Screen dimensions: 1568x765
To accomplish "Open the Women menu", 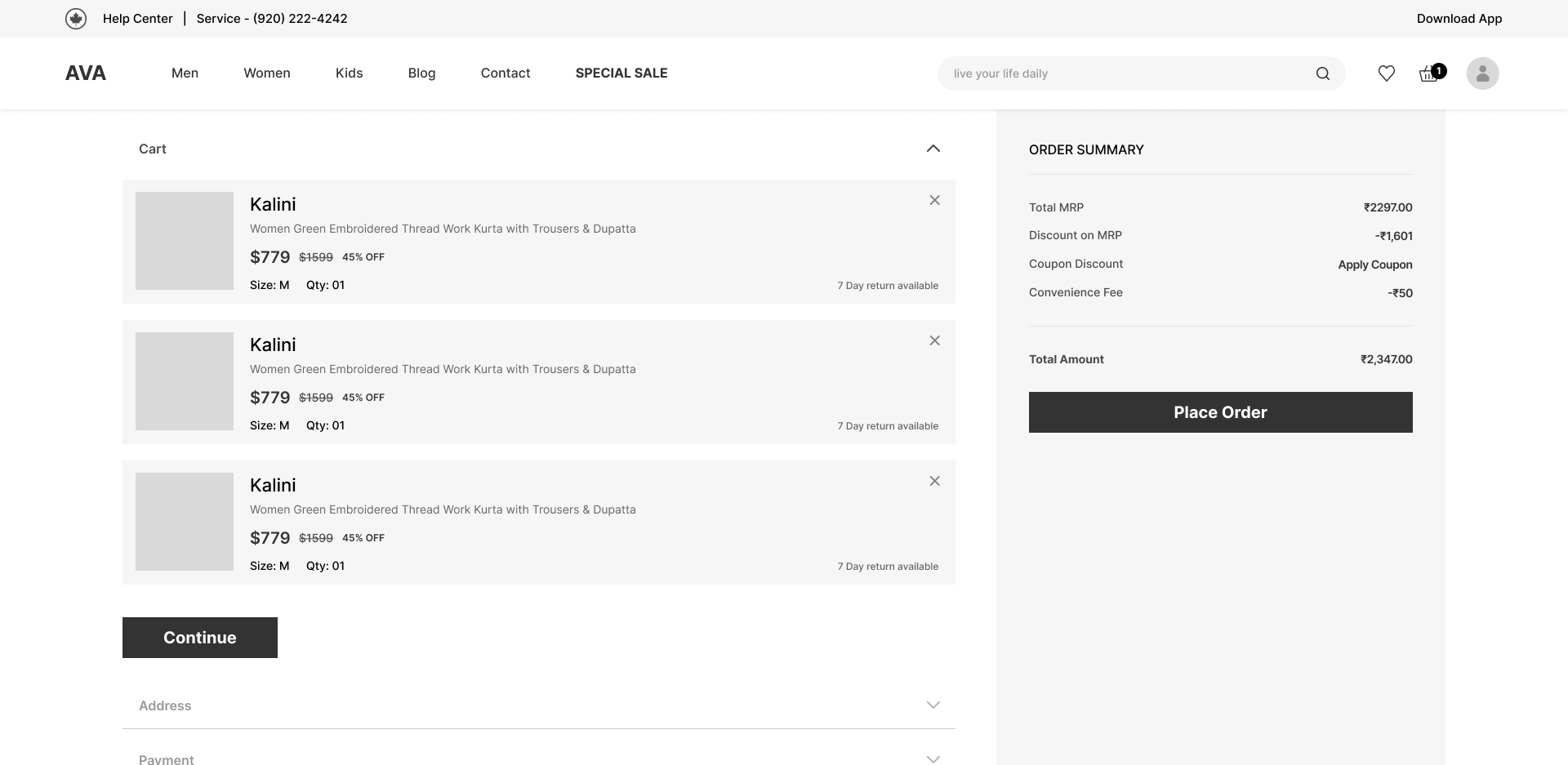I will click(266, 73).
